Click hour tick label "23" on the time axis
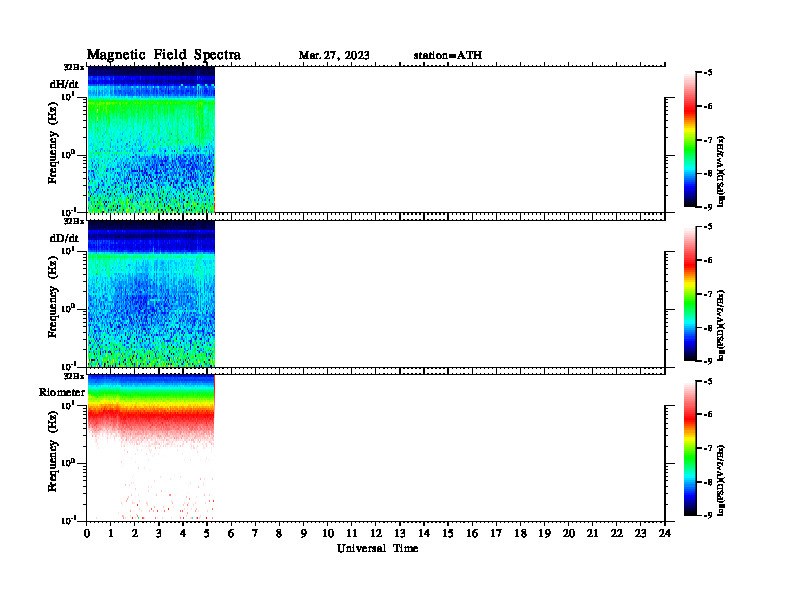Image resolution: width=792 pixels, height=612 pixels. click(640, 533)
